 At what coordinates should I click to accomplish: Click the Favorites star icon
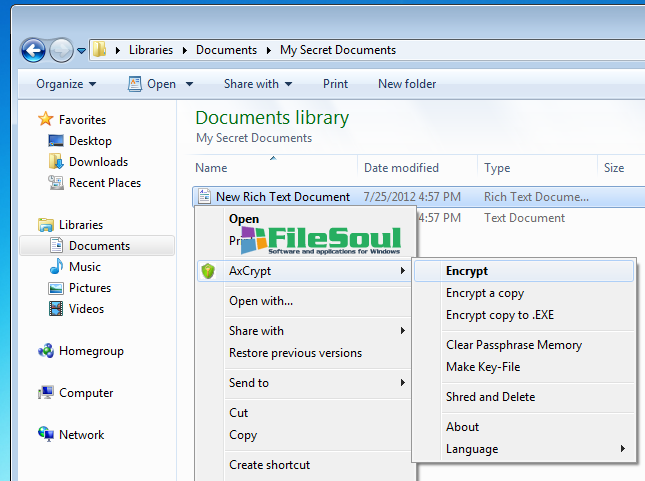(x=45, y=120)
